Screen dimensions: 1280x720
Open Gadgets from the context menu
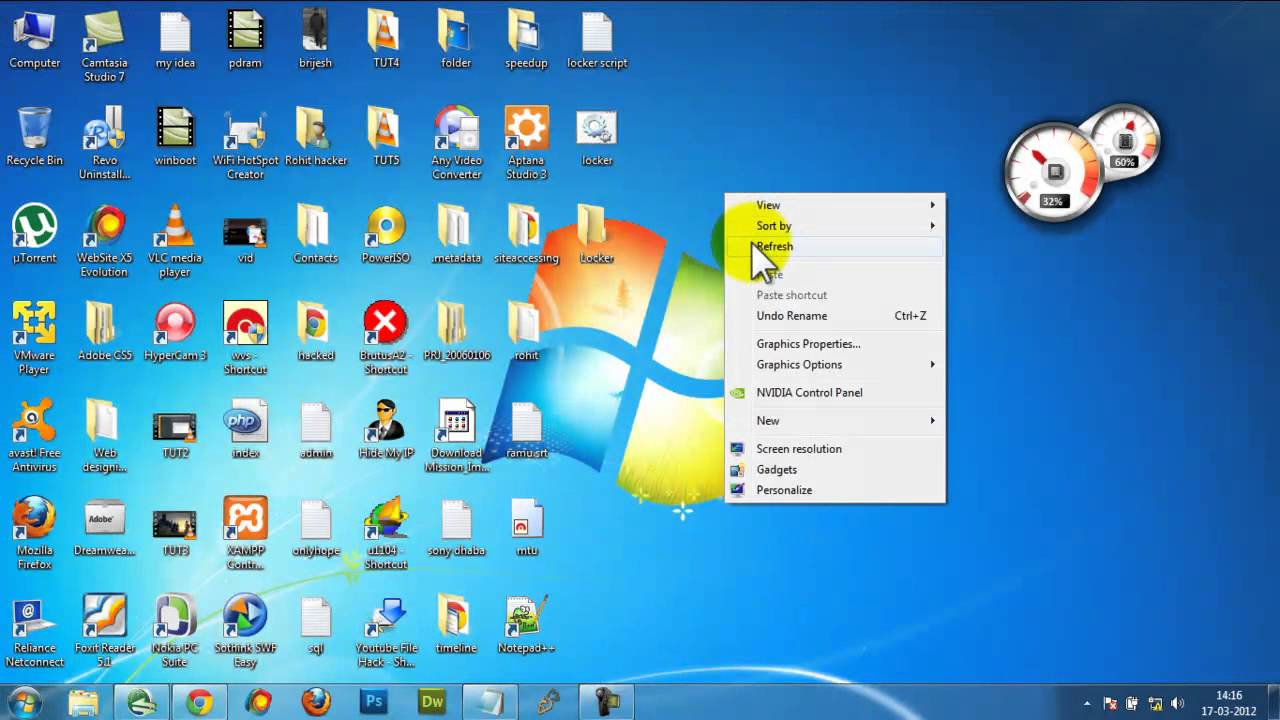pos(834,470)
